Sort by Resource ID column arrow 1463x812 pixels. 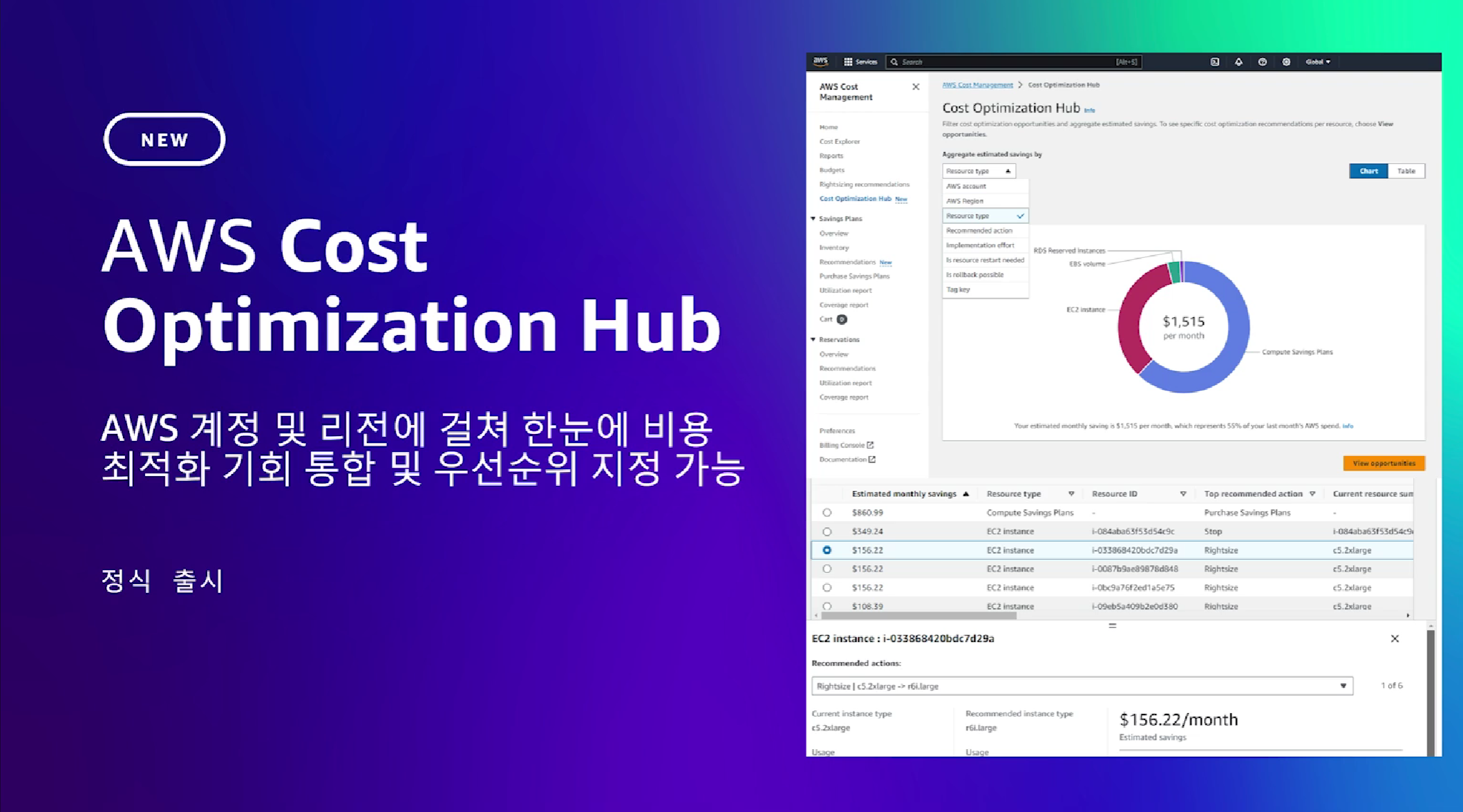1183,493
